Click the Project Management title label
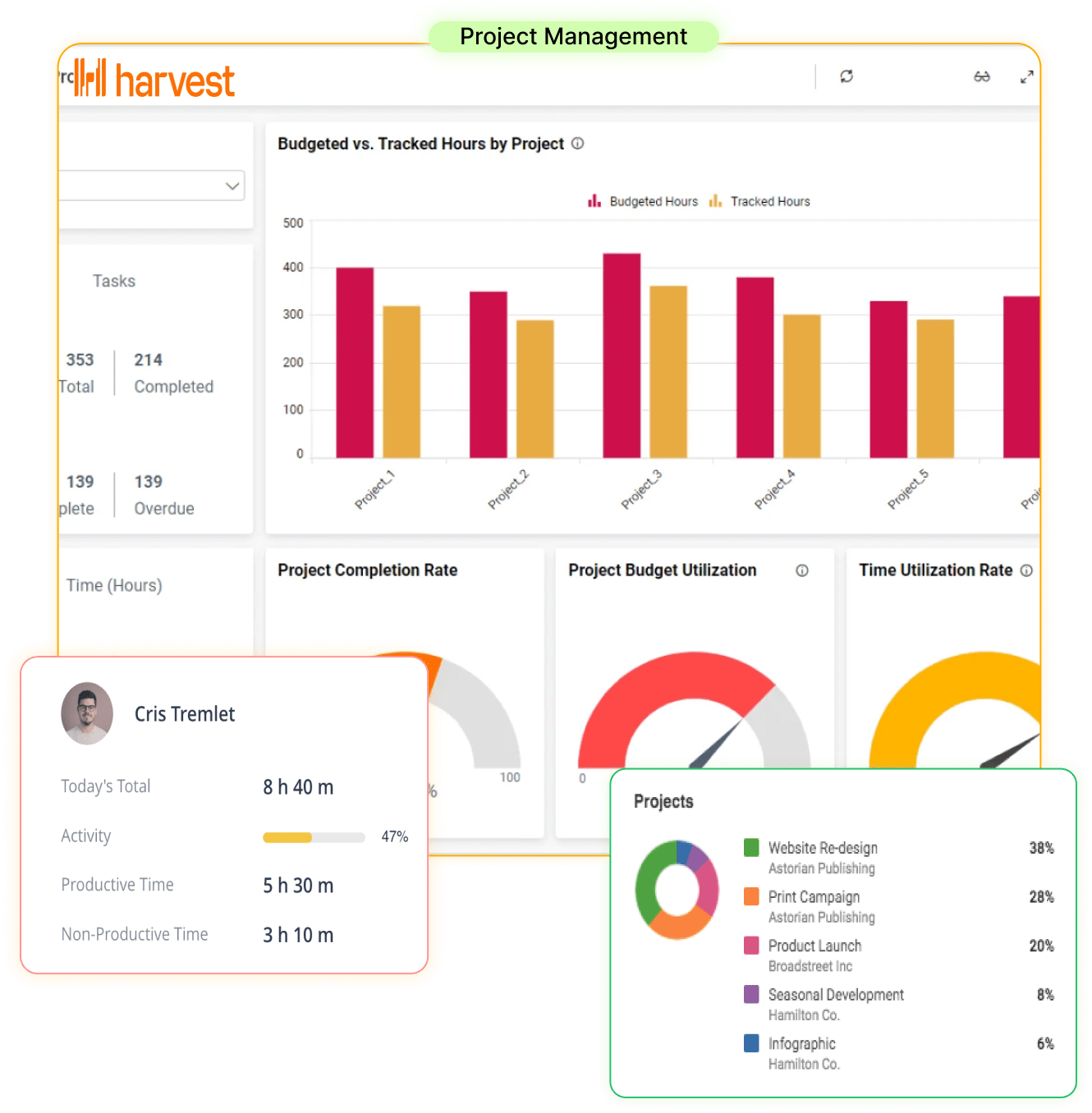This screenshot has height=1113, width=1092. point(573,37)
